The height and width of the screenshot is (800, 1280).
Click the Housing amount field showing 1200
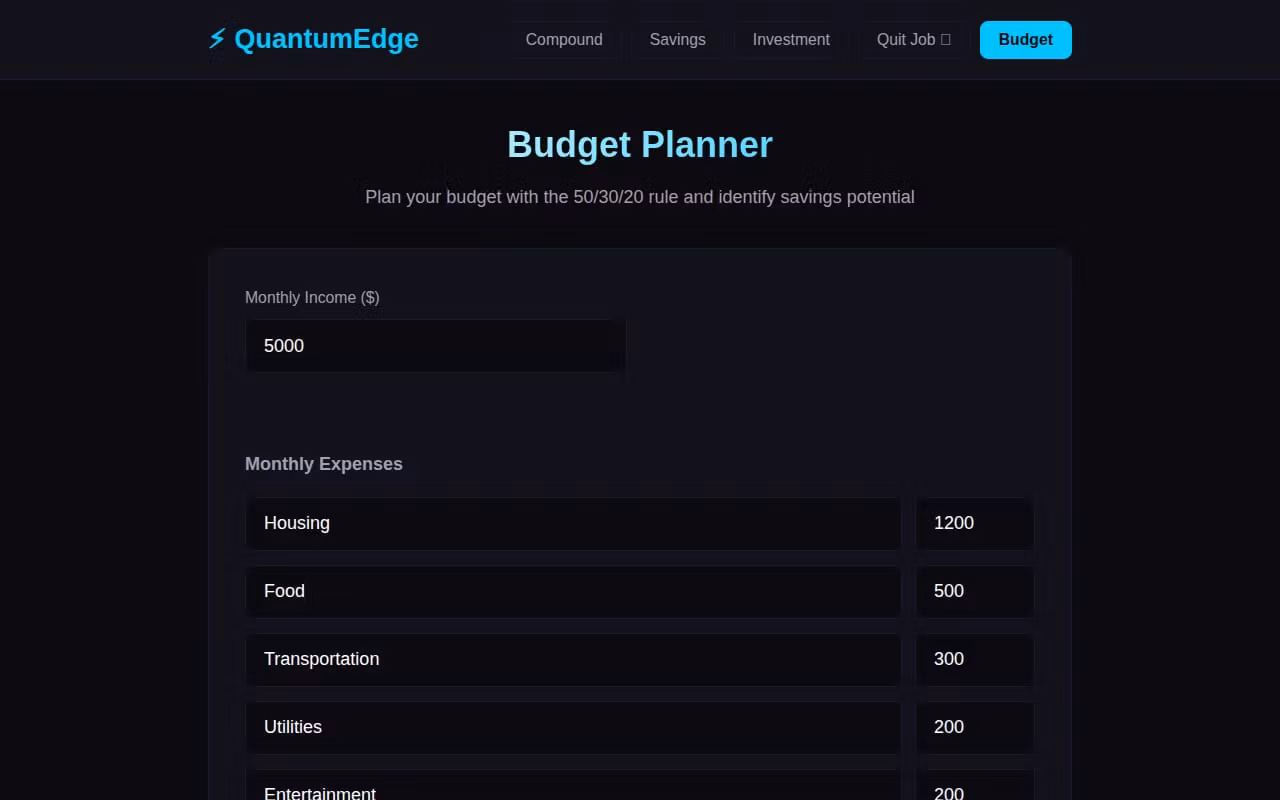pos(974,523)
